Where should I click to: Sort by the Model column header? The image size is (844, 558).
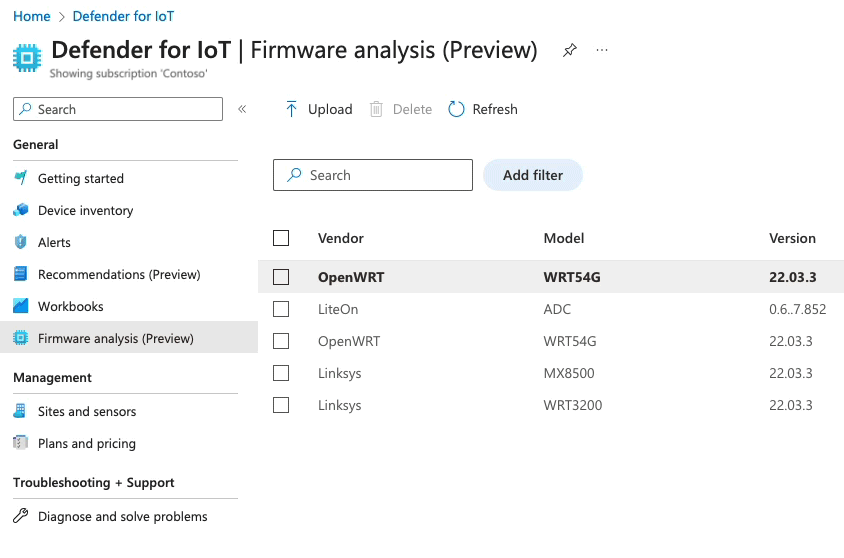[x=564, y=238]
